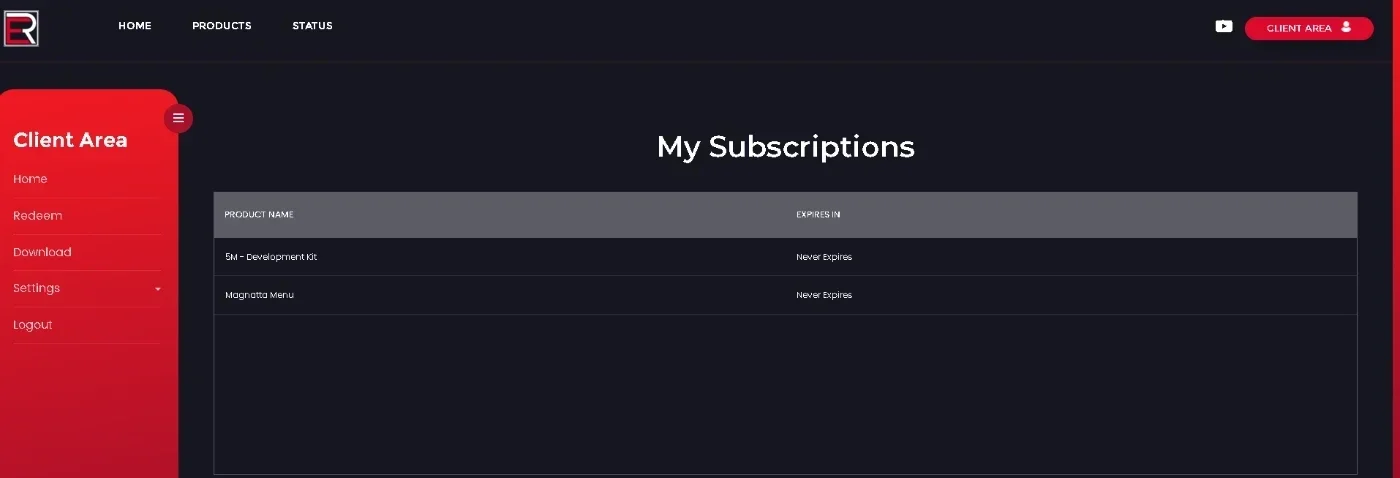The image size is (1400, 478).
Task: Open the Products navigation menu
Action: click(x=222, y=26)
